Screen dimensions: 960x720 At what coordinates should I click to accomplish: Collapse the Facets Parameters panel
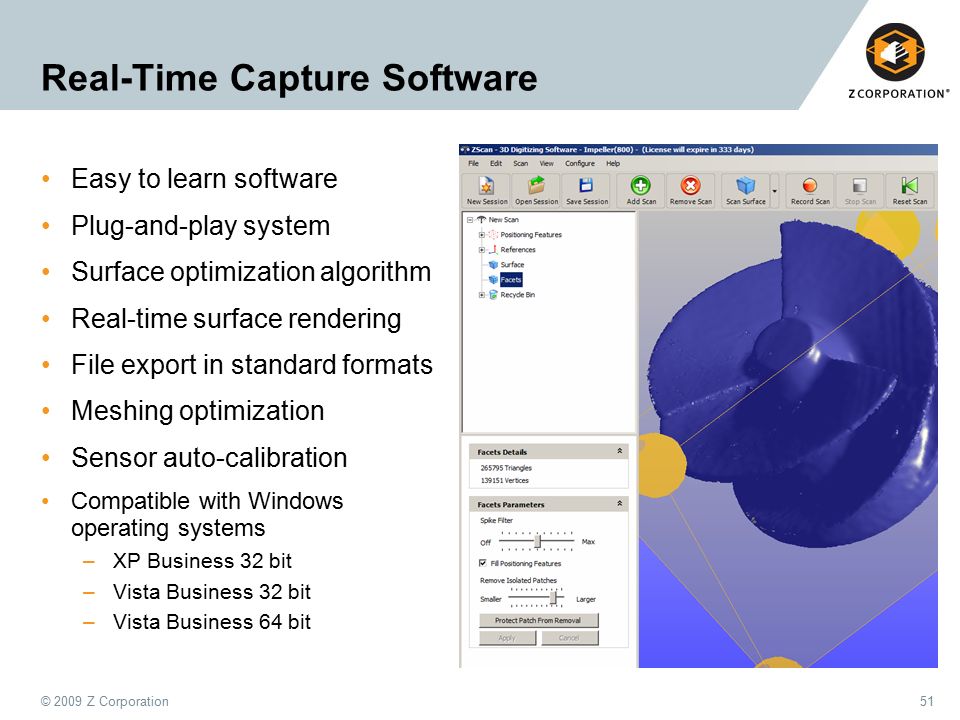pos(620,503)
